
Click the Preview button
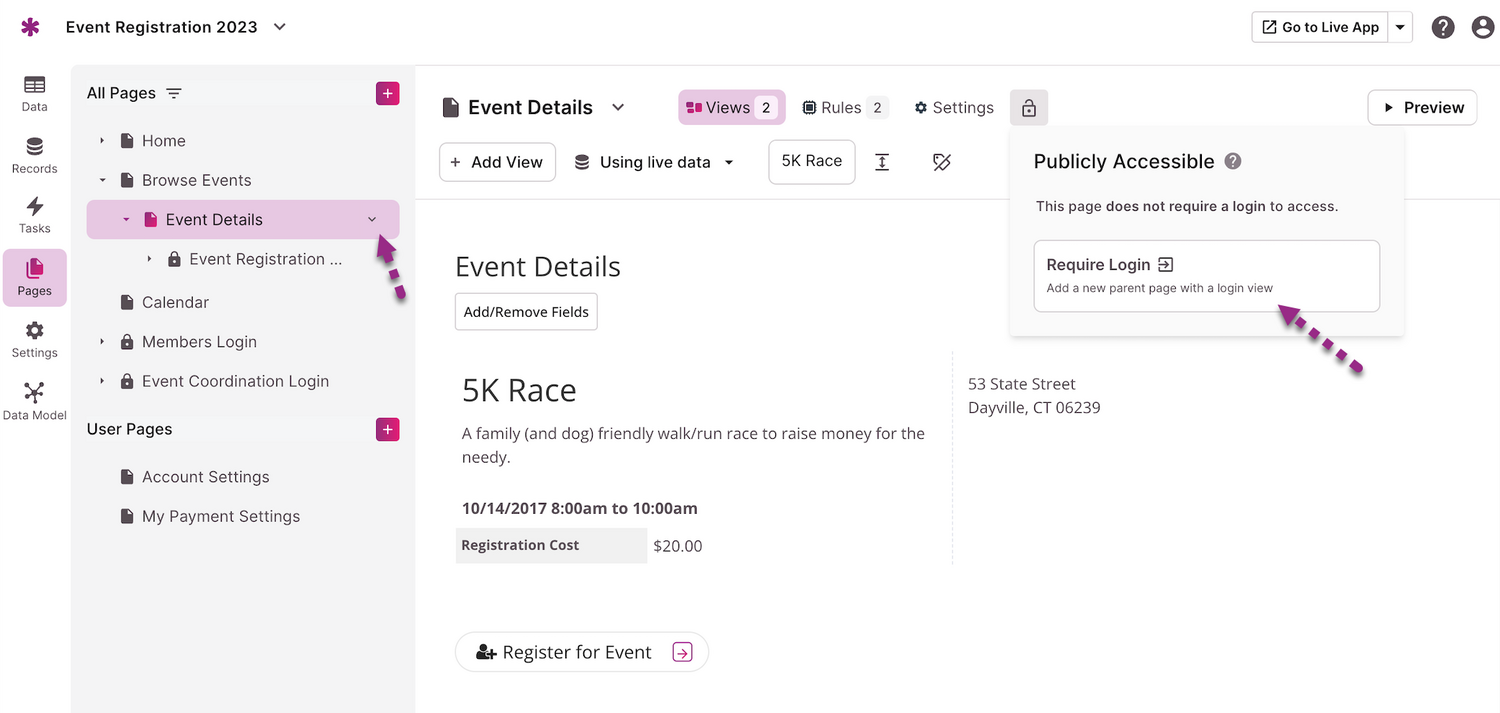pos(1422,108)
